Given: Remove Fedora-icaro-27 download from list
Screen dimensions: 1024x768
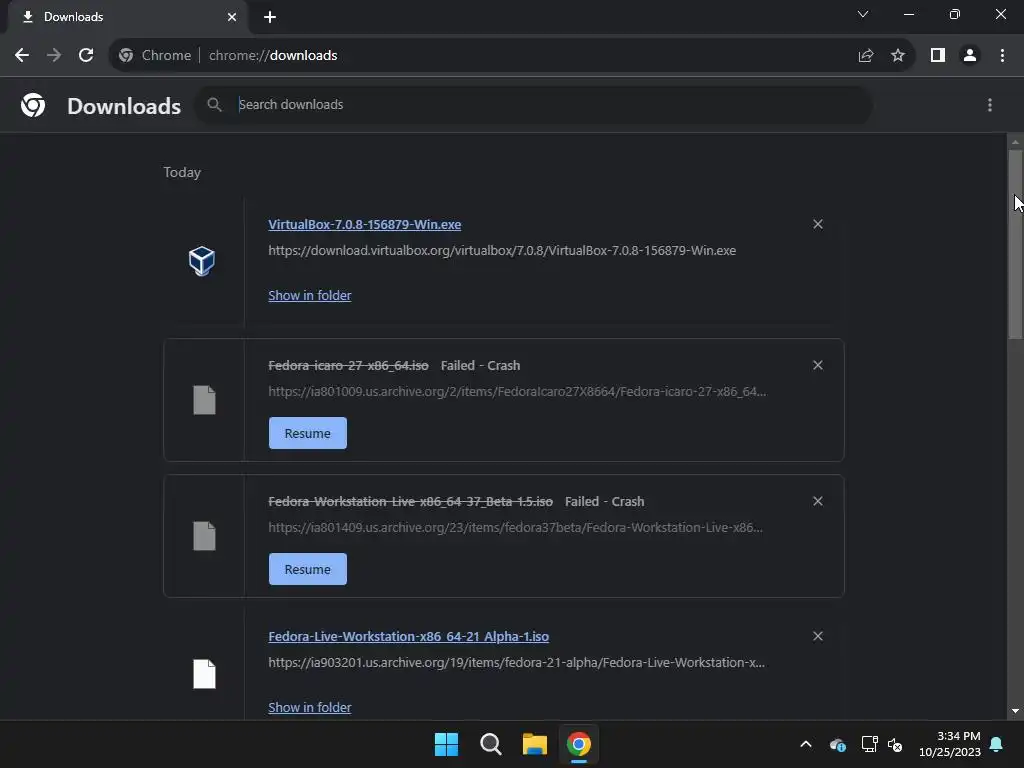Looking at the screenshot, I should pyautogui.click(x=818, y=365).
